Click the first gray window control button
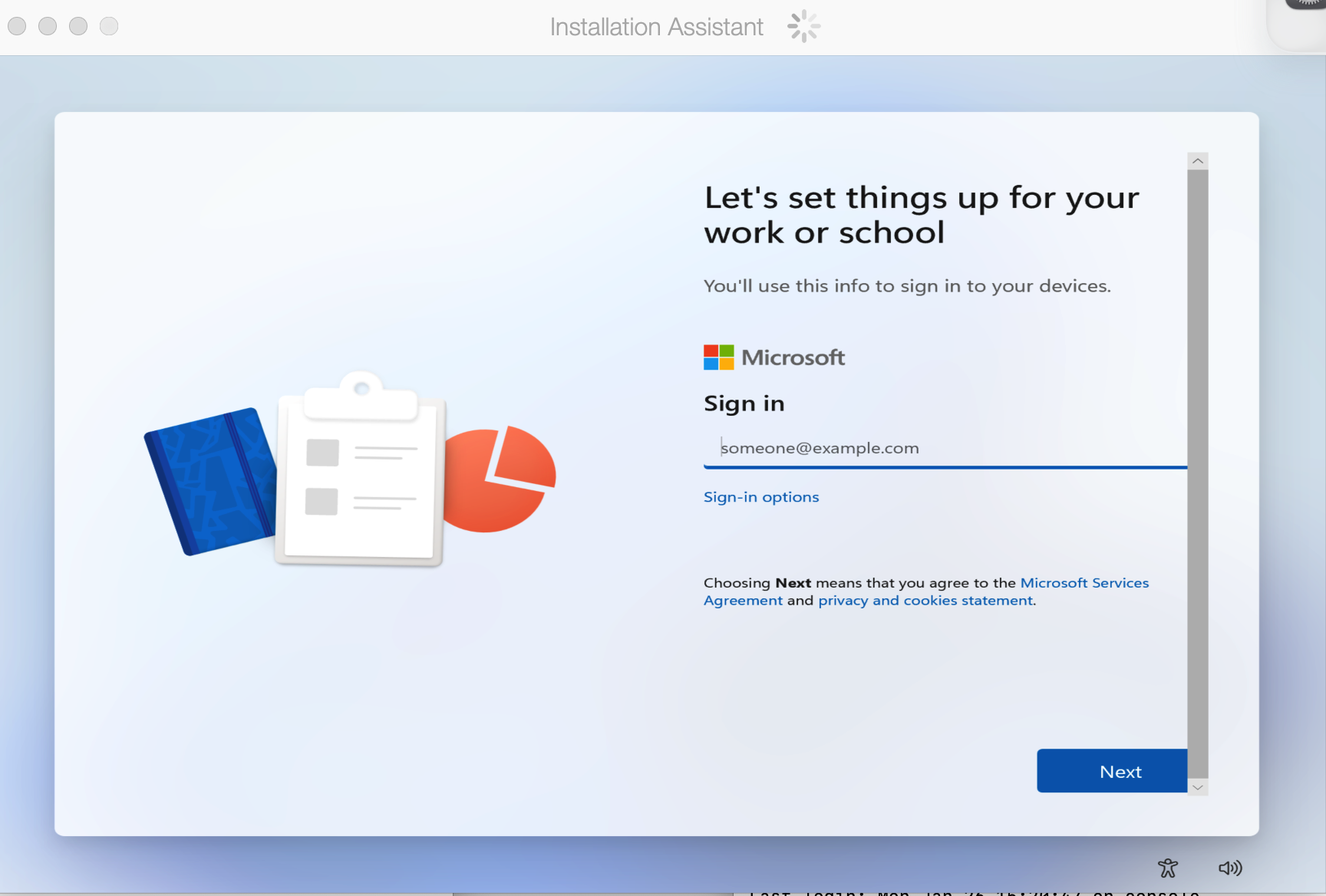The height and width of the screenshot is (896, 1326). click(x=17, y=26)
